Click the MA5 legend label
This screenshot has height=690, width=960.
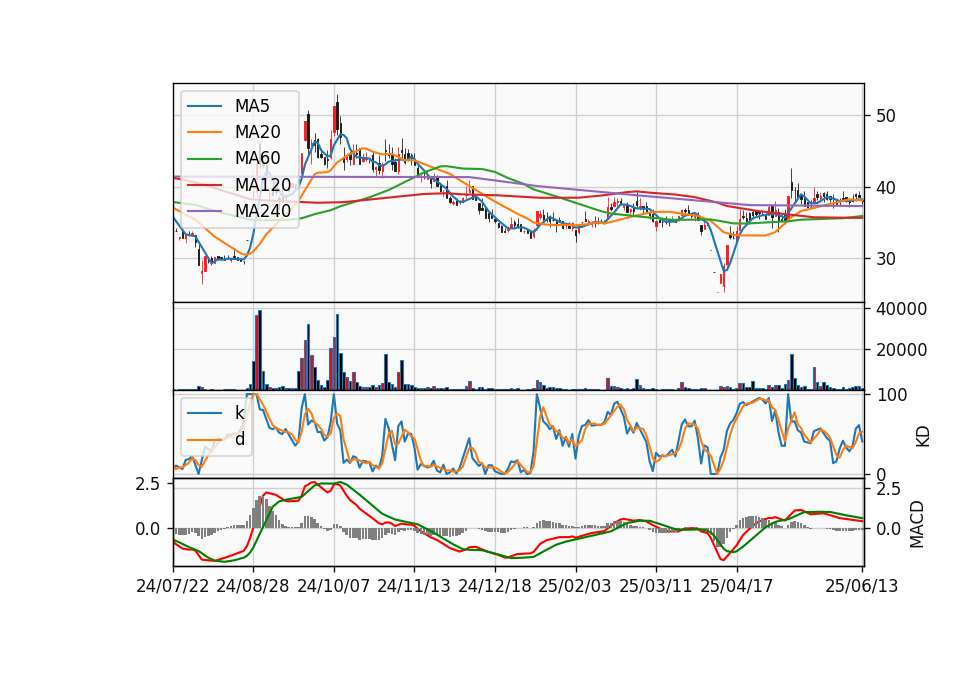click(x=252, y=106)
